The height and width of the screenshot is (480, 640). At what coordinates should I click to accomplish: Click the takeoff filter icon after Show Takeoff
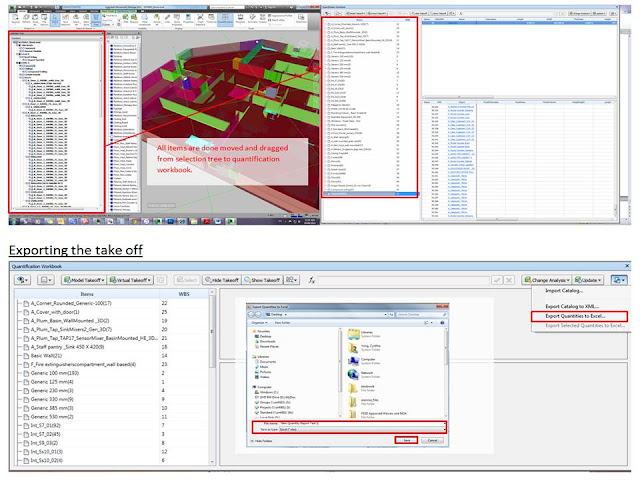291,280
